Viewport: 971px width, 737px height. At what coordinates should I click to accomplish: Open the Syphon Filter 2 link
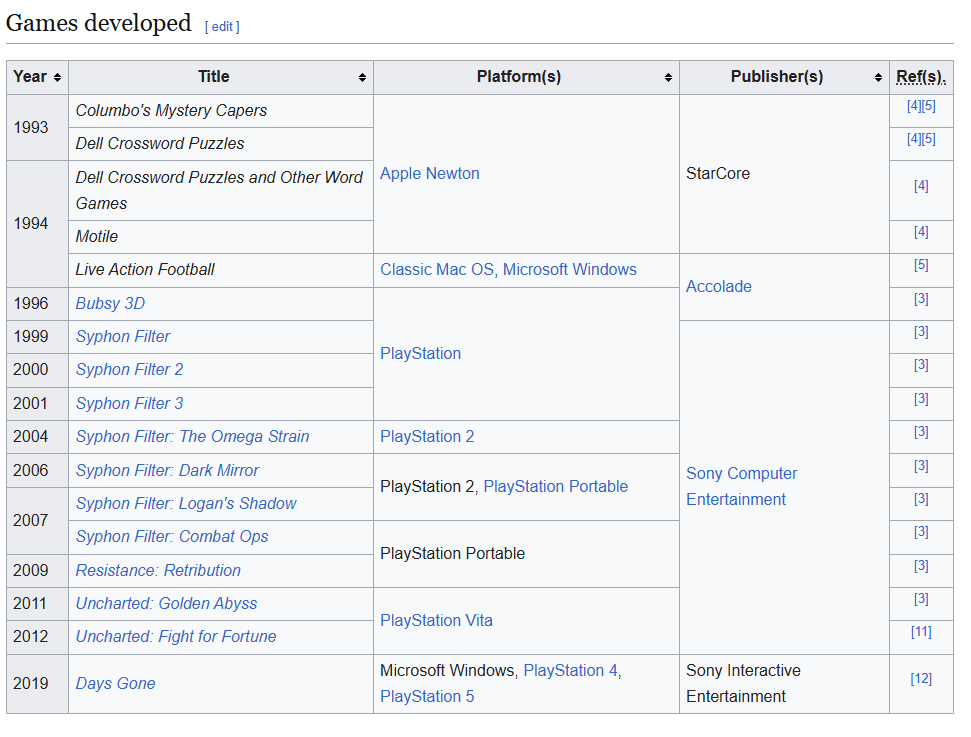(x=129, y=370)
